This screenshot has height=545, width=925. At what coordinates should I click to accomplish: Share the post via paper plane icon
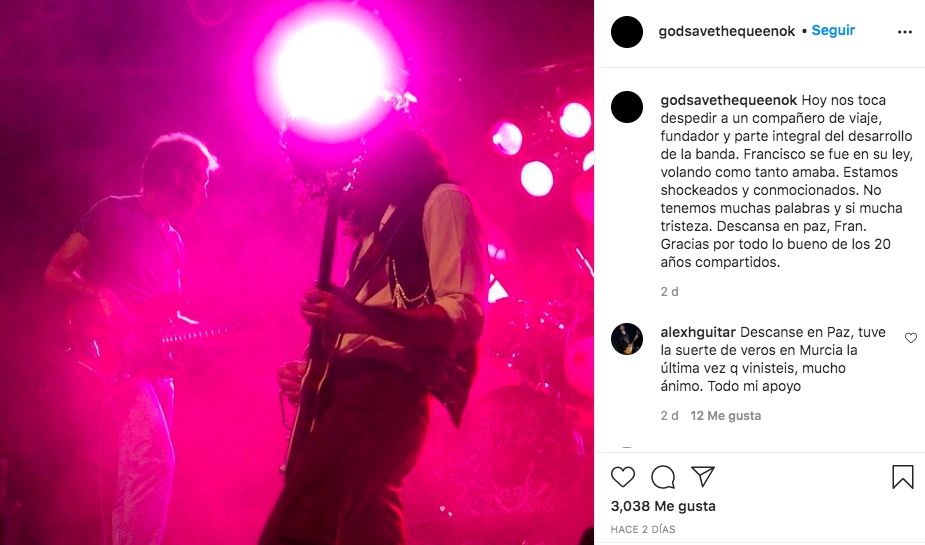703,477
